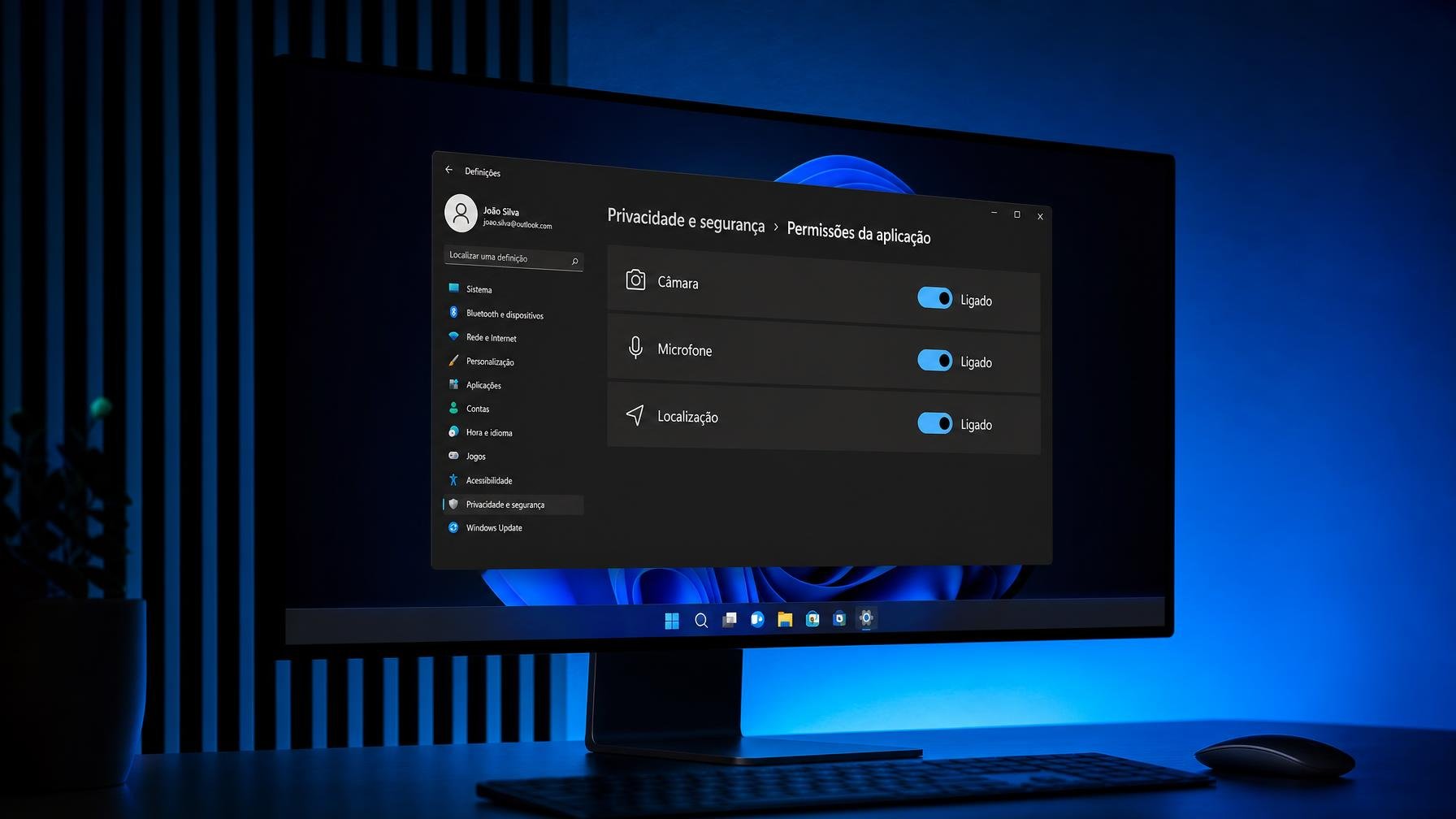This screenshot has height=819, width=1456.
Task: Open Hora e idioma settings
Action: 513,432
